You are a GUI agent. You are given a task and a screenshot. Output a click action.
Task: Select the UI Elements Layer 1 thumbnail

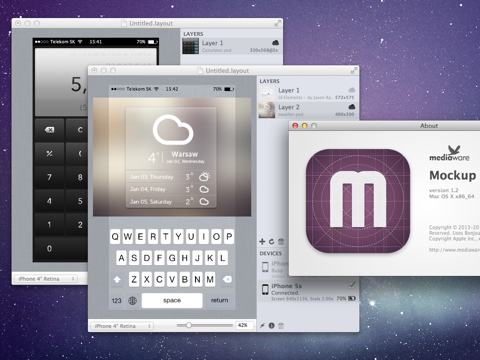pyautogui.click(x=267, y=93)
